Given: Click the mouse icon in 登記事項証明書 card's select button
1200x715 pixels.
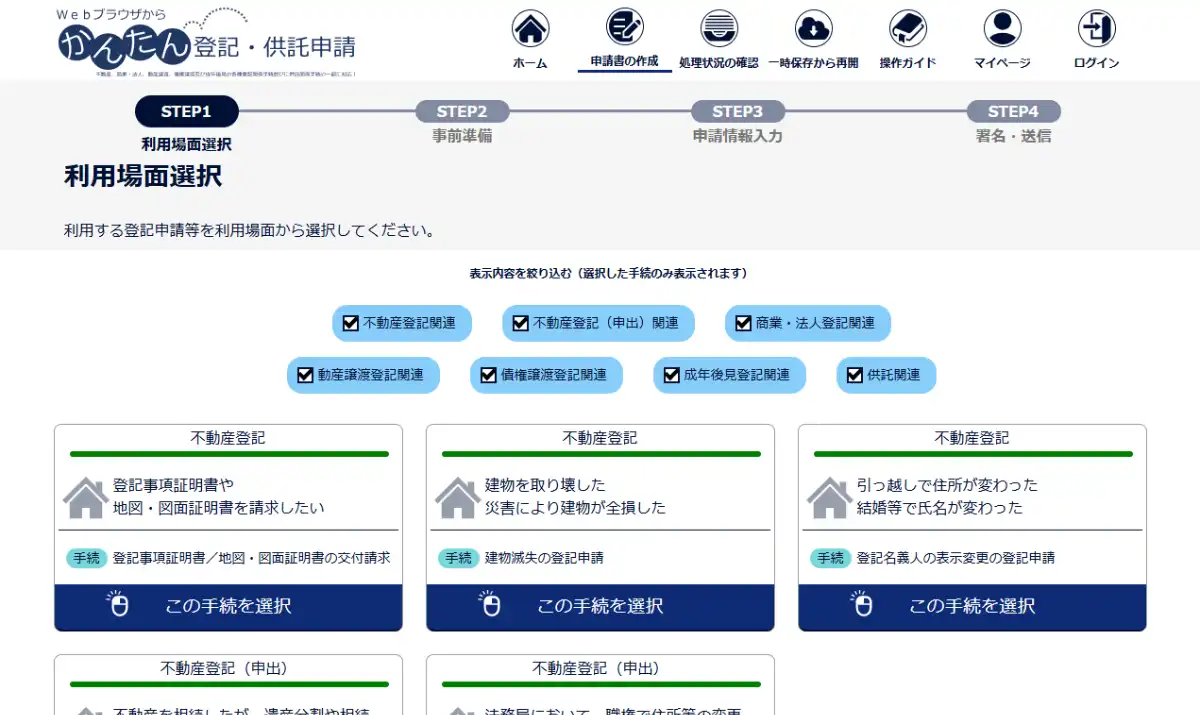Looking at the screenshot, I should [118, 604].
